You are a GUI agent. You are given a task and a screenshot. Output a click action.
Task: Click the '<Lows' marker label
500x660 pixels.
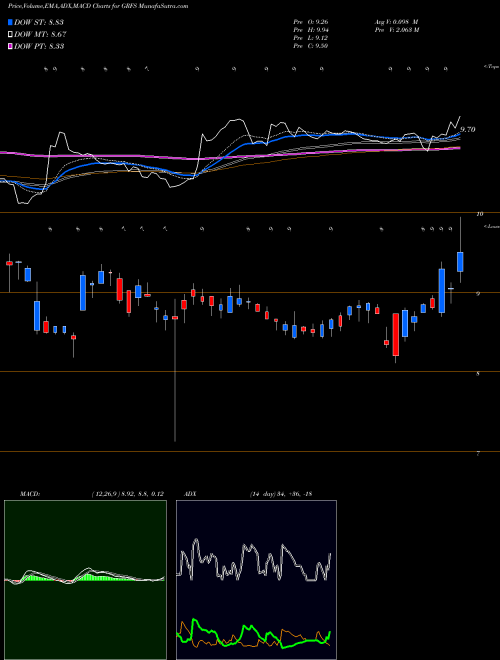(x=491, y=226)
